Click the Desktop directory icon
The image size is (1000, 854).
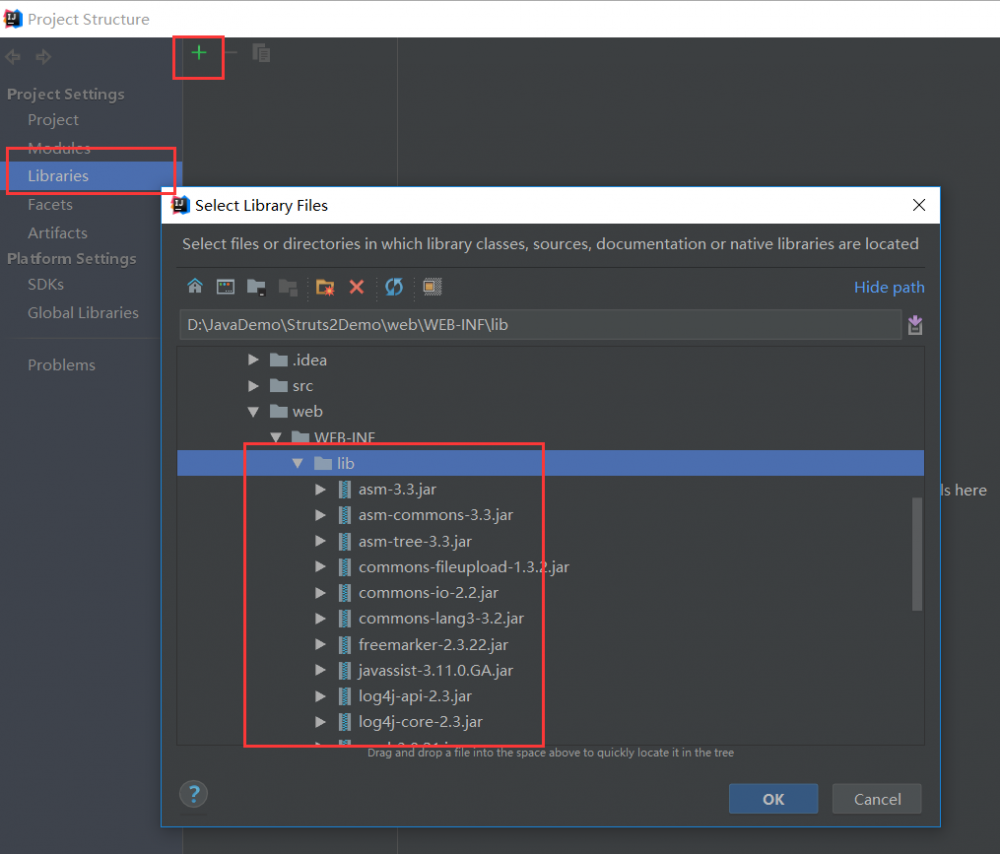point(225,287)
